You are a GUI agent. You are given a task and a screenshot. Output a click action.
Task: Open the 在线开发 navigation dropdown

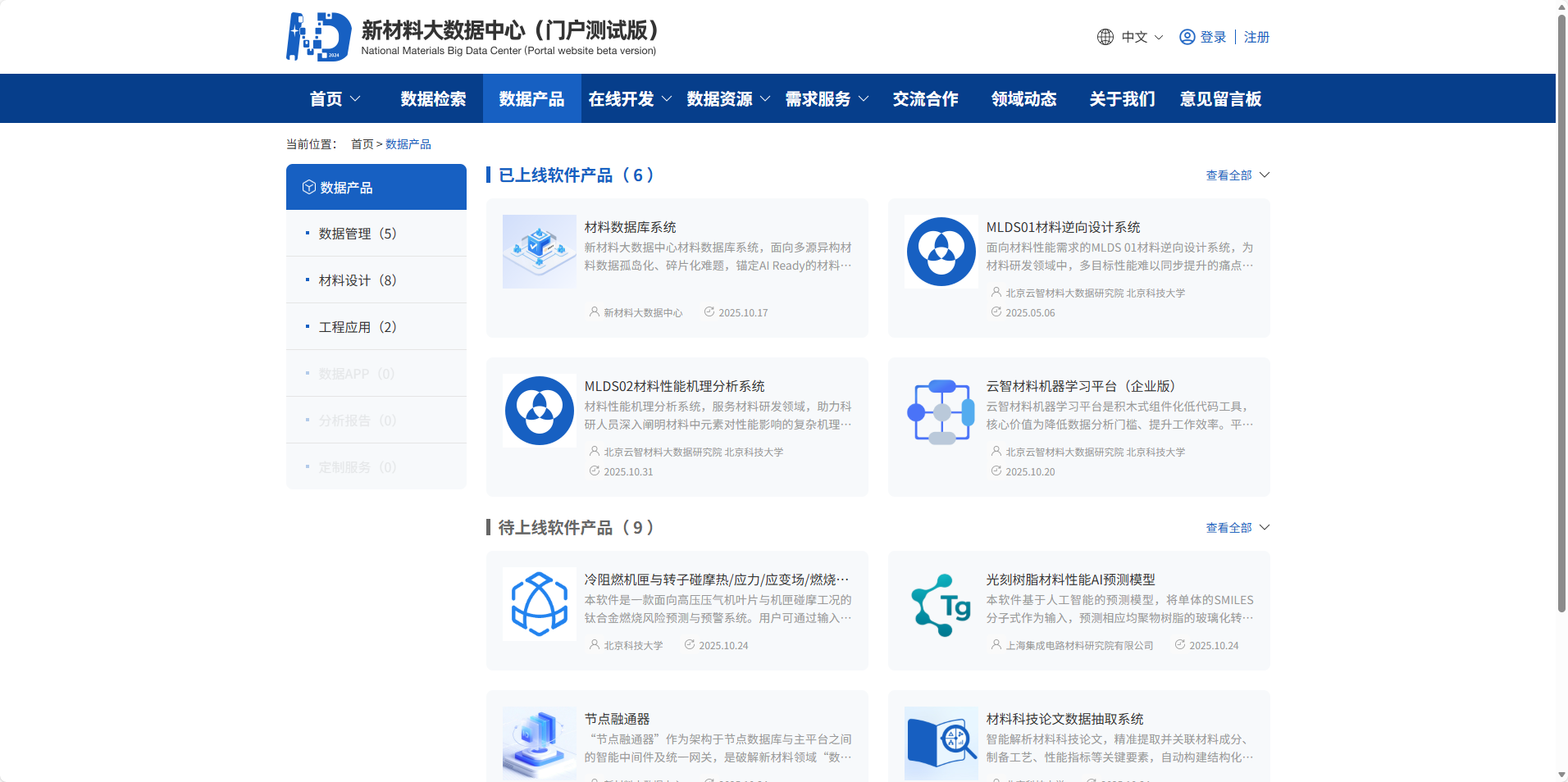[x=629, y=99]
